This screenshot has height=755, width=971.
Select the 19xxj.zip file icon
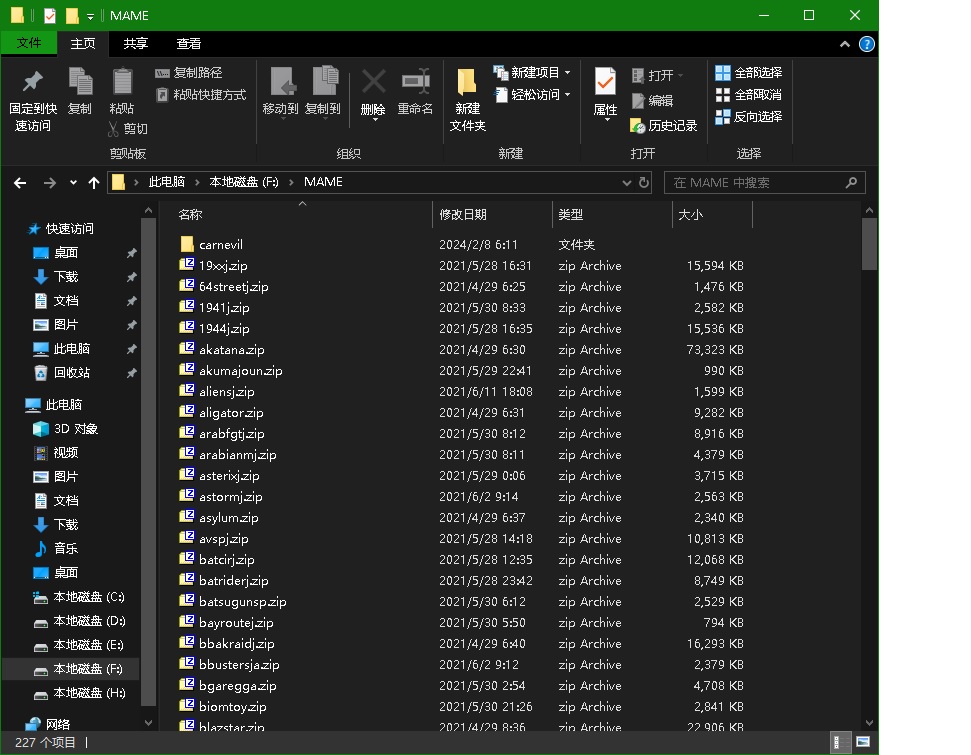tap(186, 265)
